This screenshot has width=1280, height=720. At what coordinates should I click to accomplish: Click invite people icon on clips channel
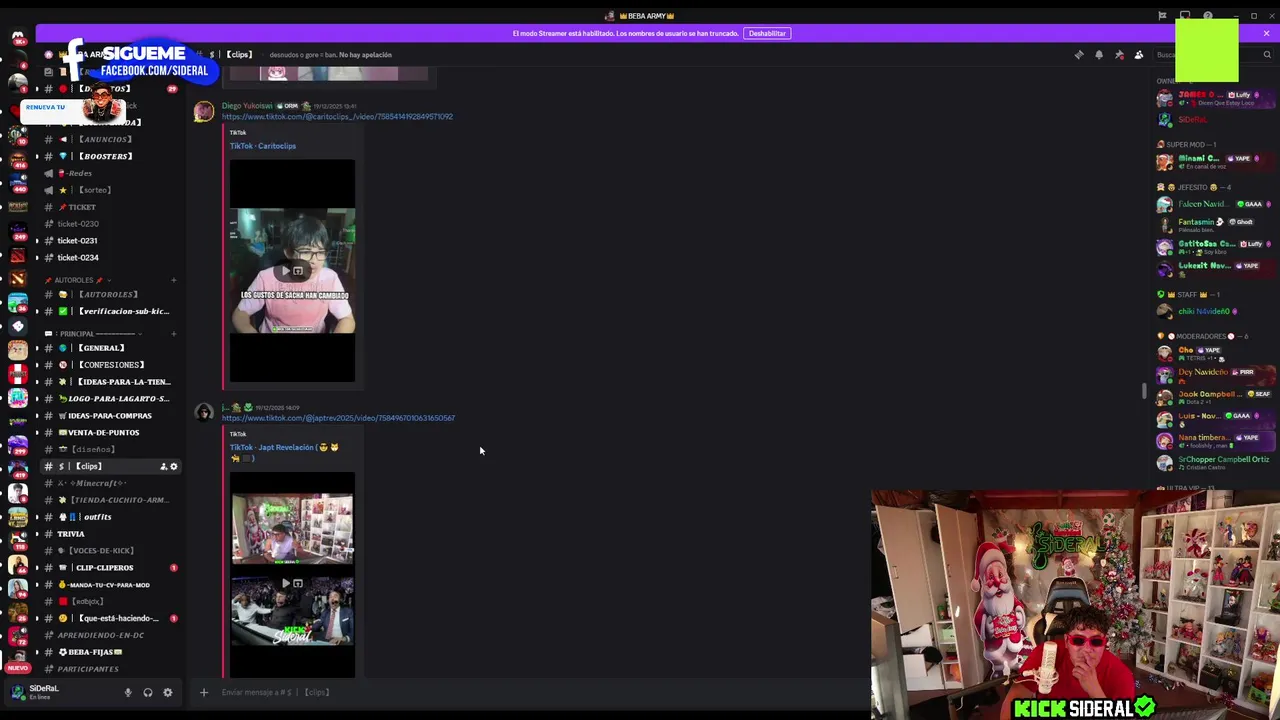pos(163,467)
